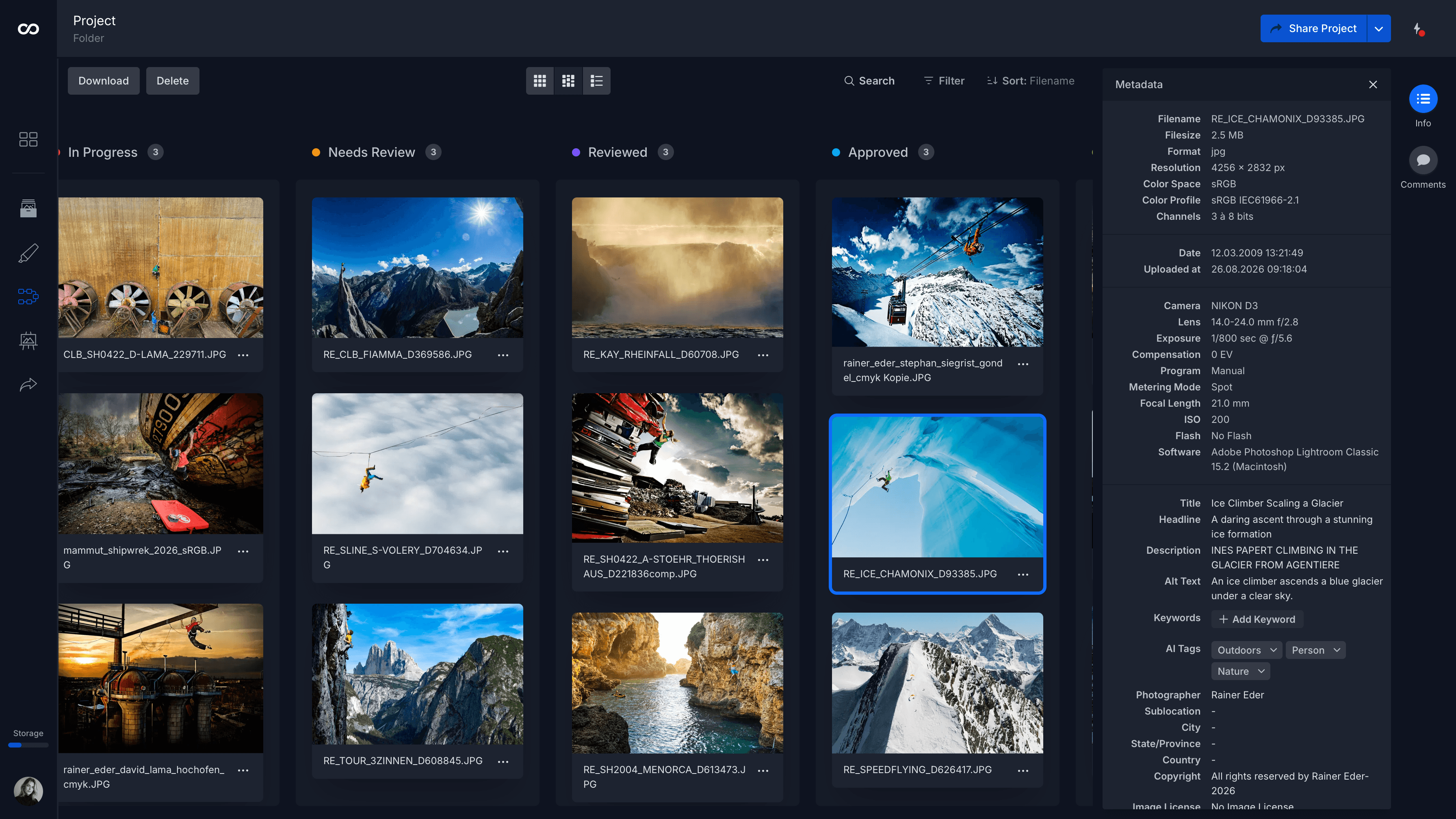Switch to list view
The image size is (1456, 819).
(x=596, y=81)
